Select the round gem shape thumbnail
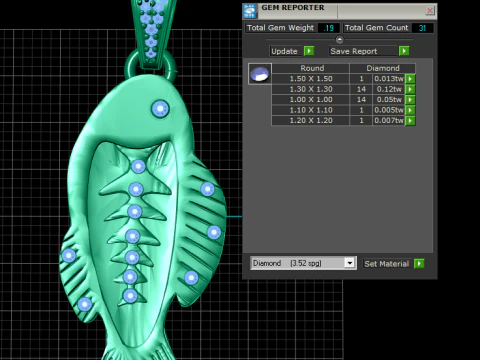This screenshot has height=360, width=480. pyautogui.click(x=260, y=74)
